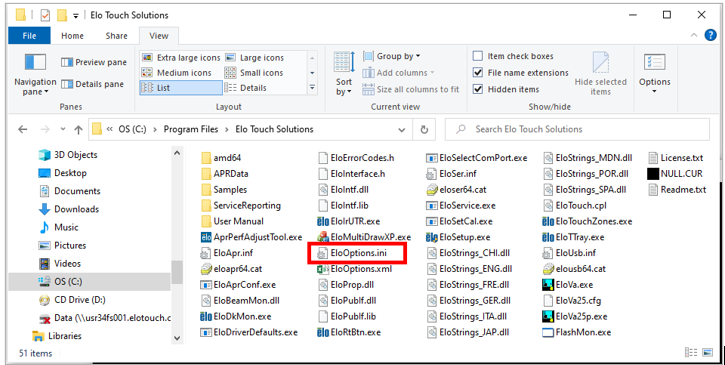
Task: Toggle the Hidden items checkbox
Action: [x=478, y=89]
